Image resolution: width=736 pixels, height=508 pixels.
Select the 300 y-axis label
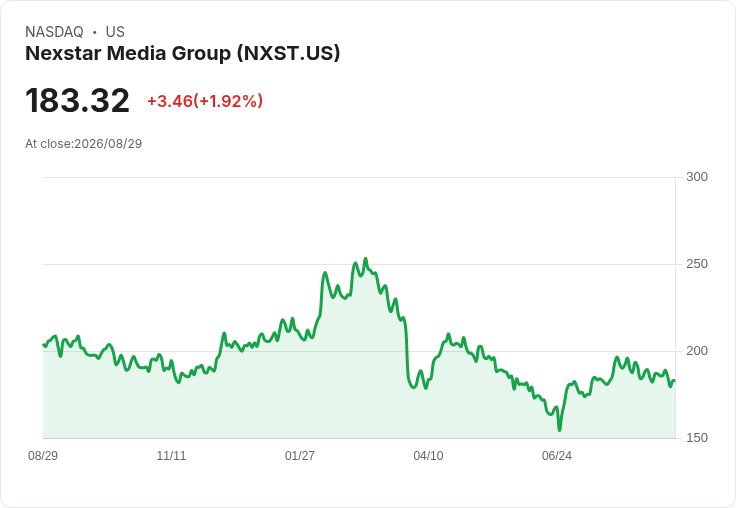(697, 177)
